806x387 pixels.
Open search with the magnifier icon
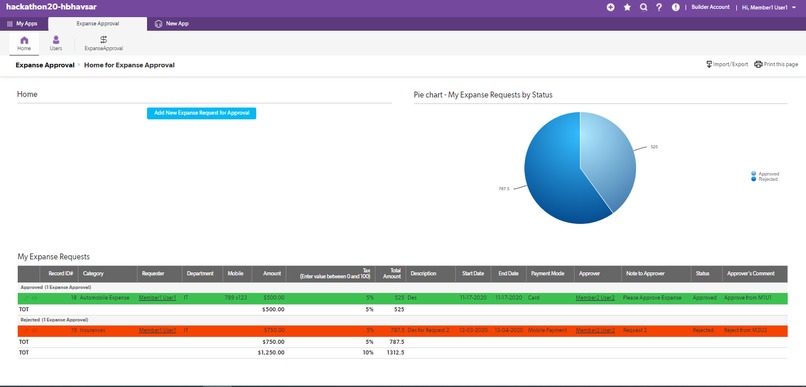(643, 7)
